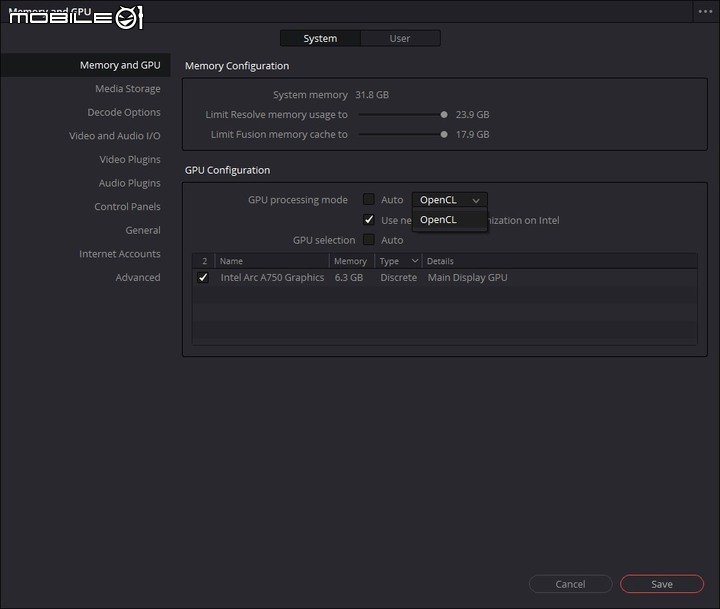The image size is (720, 609).
Task: Click the Main Display GPU cell
Action: tap(467, 277)
